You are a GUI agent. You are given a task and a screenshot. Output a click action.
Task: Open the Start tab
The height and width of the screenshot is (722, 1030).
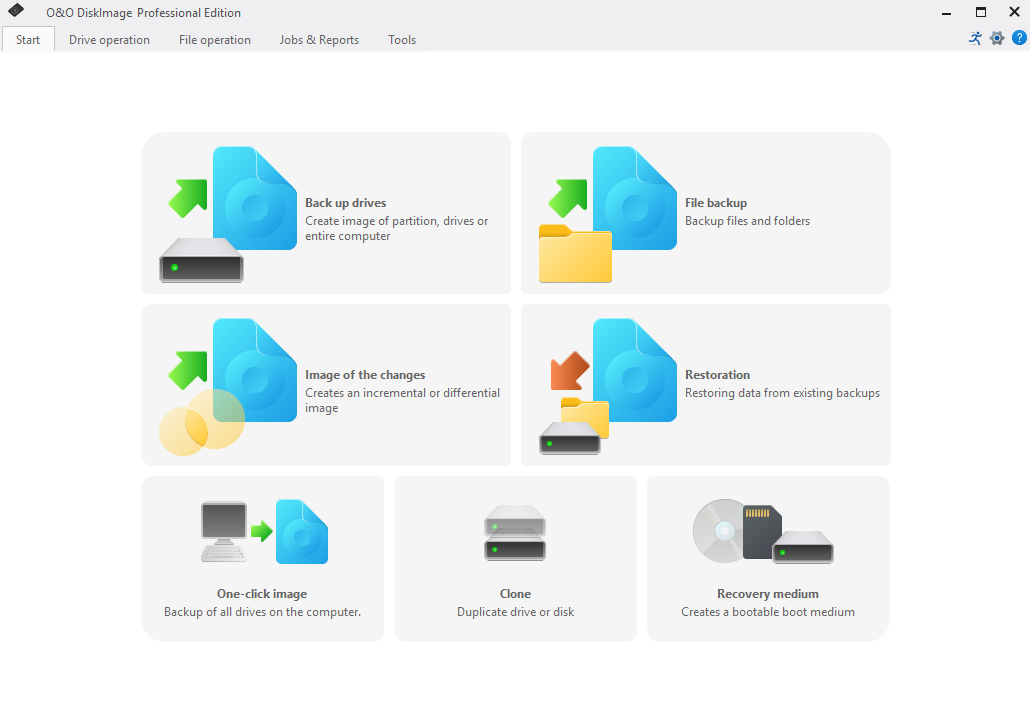coord(28,39)
